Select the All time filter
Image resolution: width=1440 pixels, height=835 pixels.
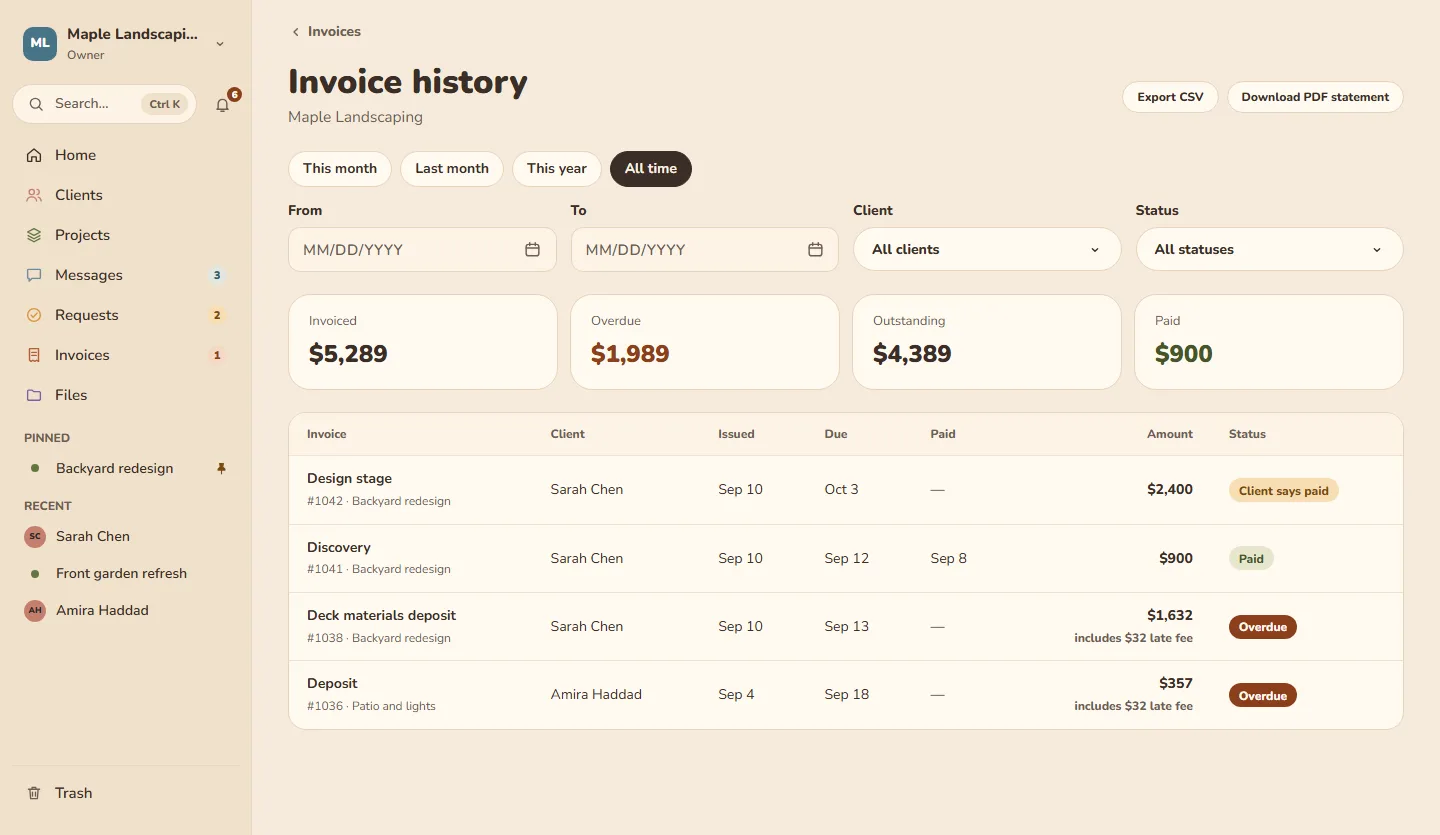click(x=651, y=168)
